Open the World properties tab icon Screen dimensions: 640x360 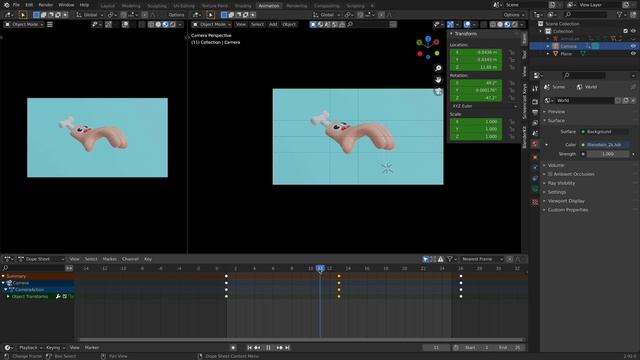tap(535, 144)
